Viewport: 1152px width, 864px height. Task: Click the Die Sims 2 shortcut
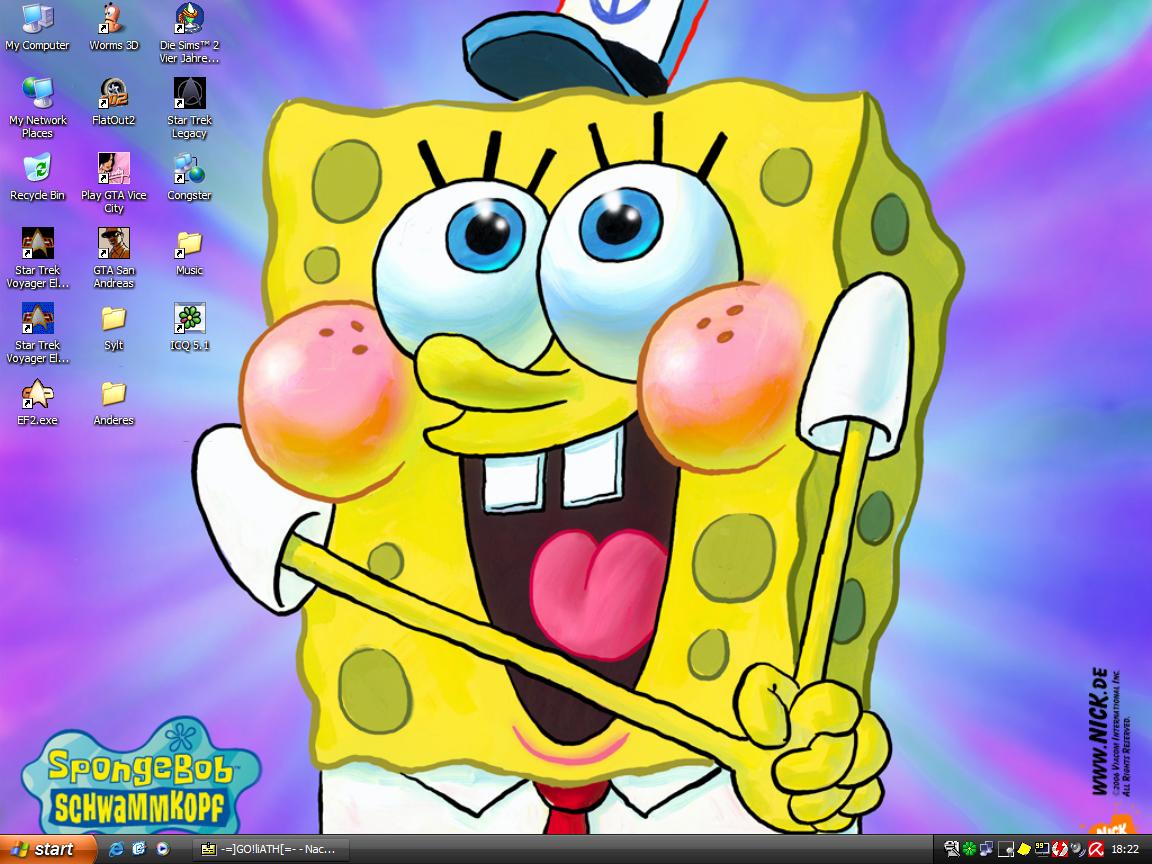(189, 18)
